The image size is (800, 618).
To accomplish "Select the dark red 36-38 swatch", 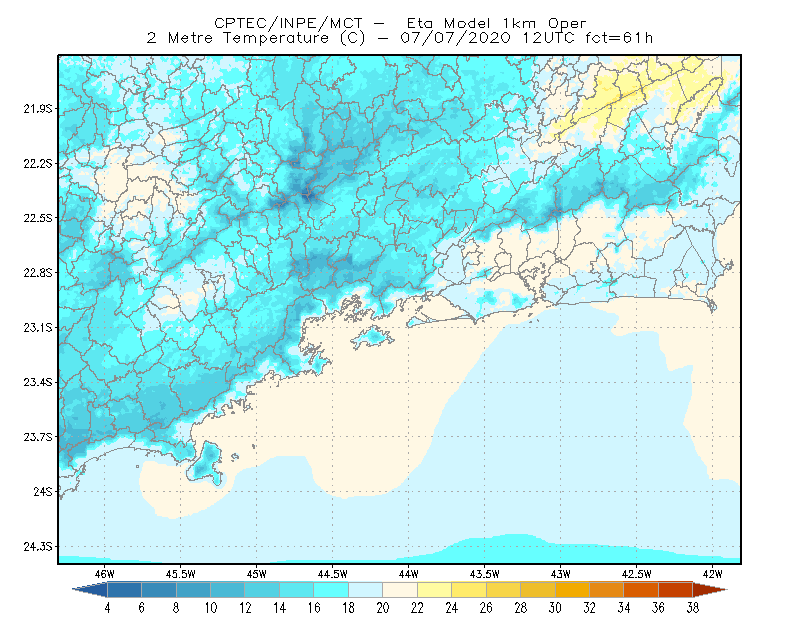I will [x=676, y=590].
